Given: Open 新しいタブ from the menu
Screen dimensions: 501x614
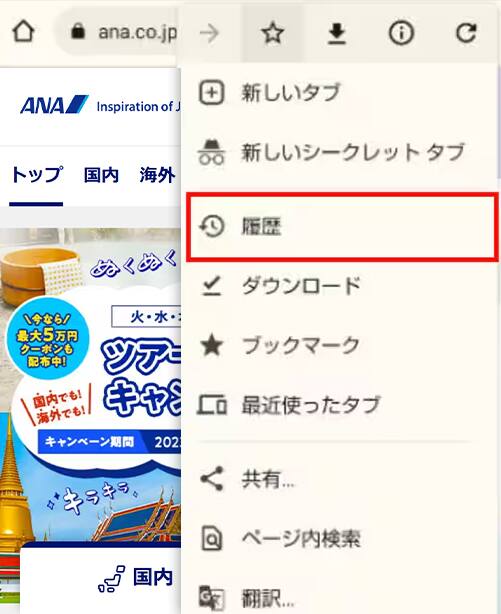Looking at the screenshot, I should pyautogui.click(x=340, y=92).
